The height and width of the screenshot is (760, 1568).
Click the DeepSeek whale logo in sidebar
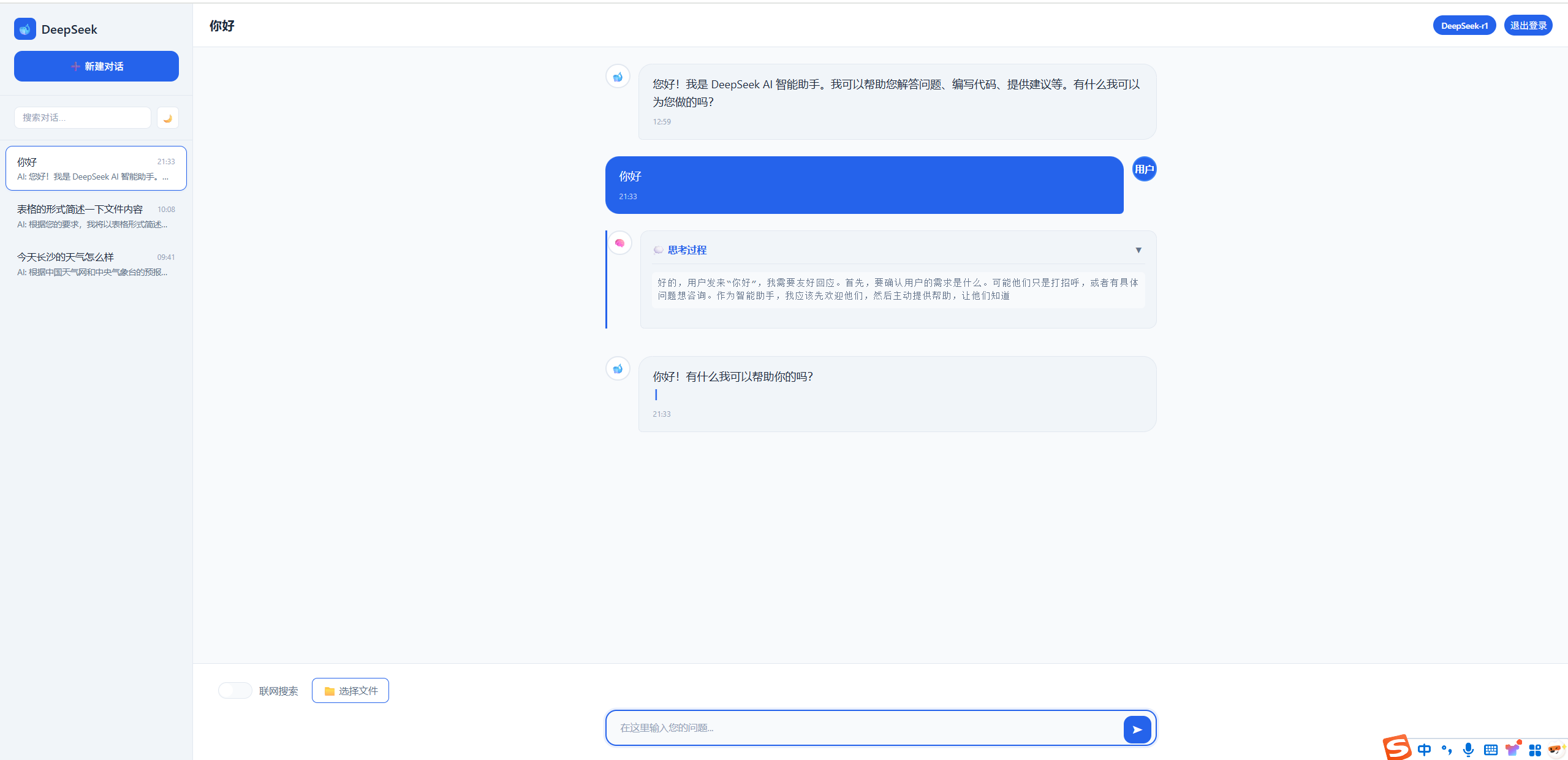pyautogui.click(x=25, y=29)
